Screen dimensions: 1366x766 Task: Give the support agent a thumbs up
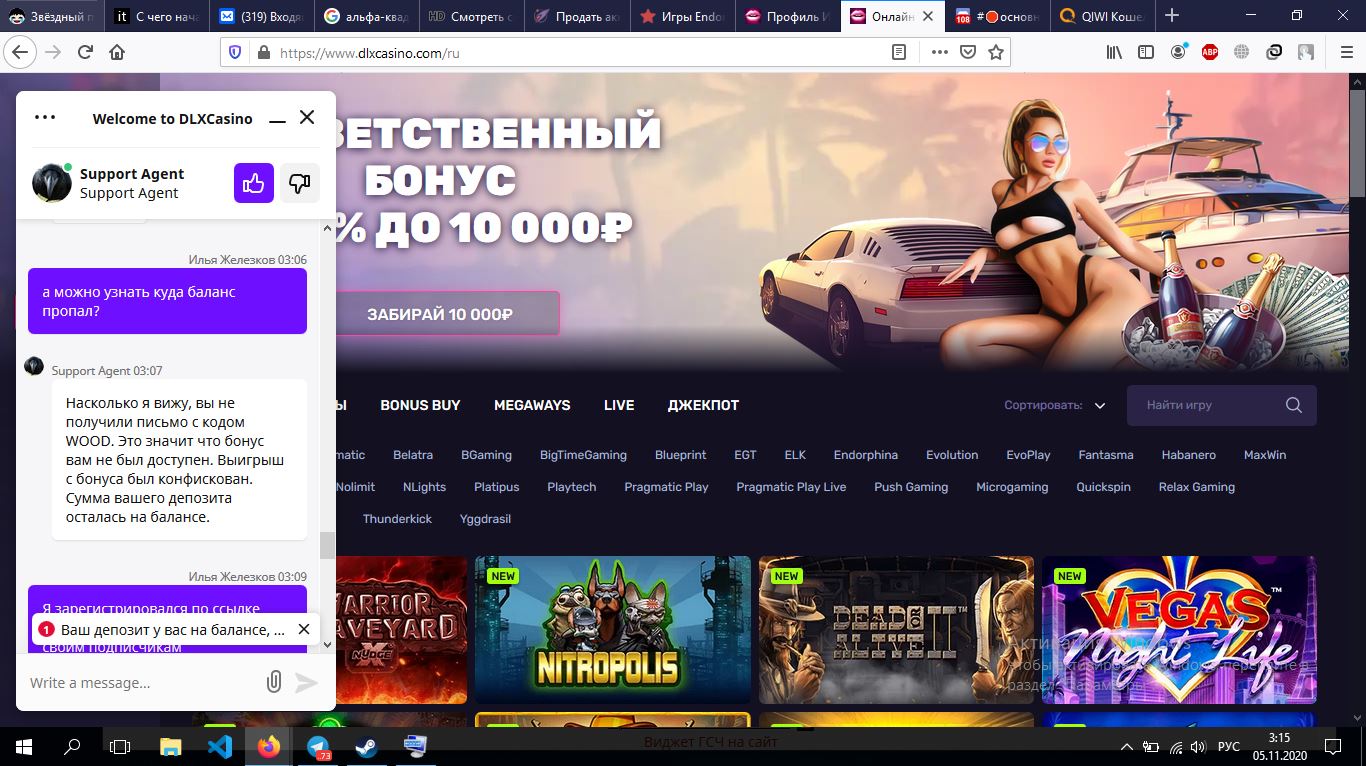point(254,183)
